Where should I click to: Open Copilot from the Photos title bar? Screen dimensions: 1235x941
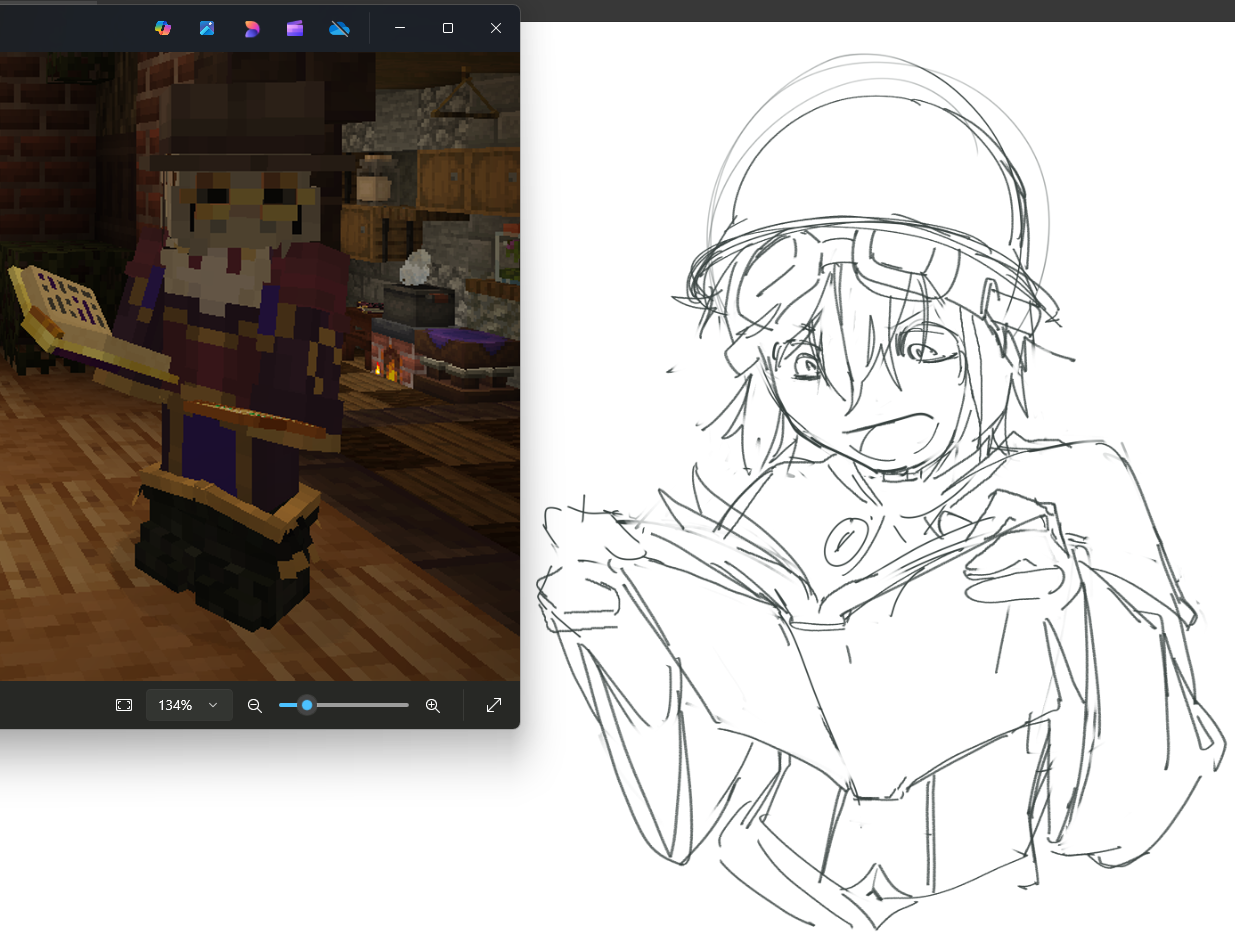[163, 28]
